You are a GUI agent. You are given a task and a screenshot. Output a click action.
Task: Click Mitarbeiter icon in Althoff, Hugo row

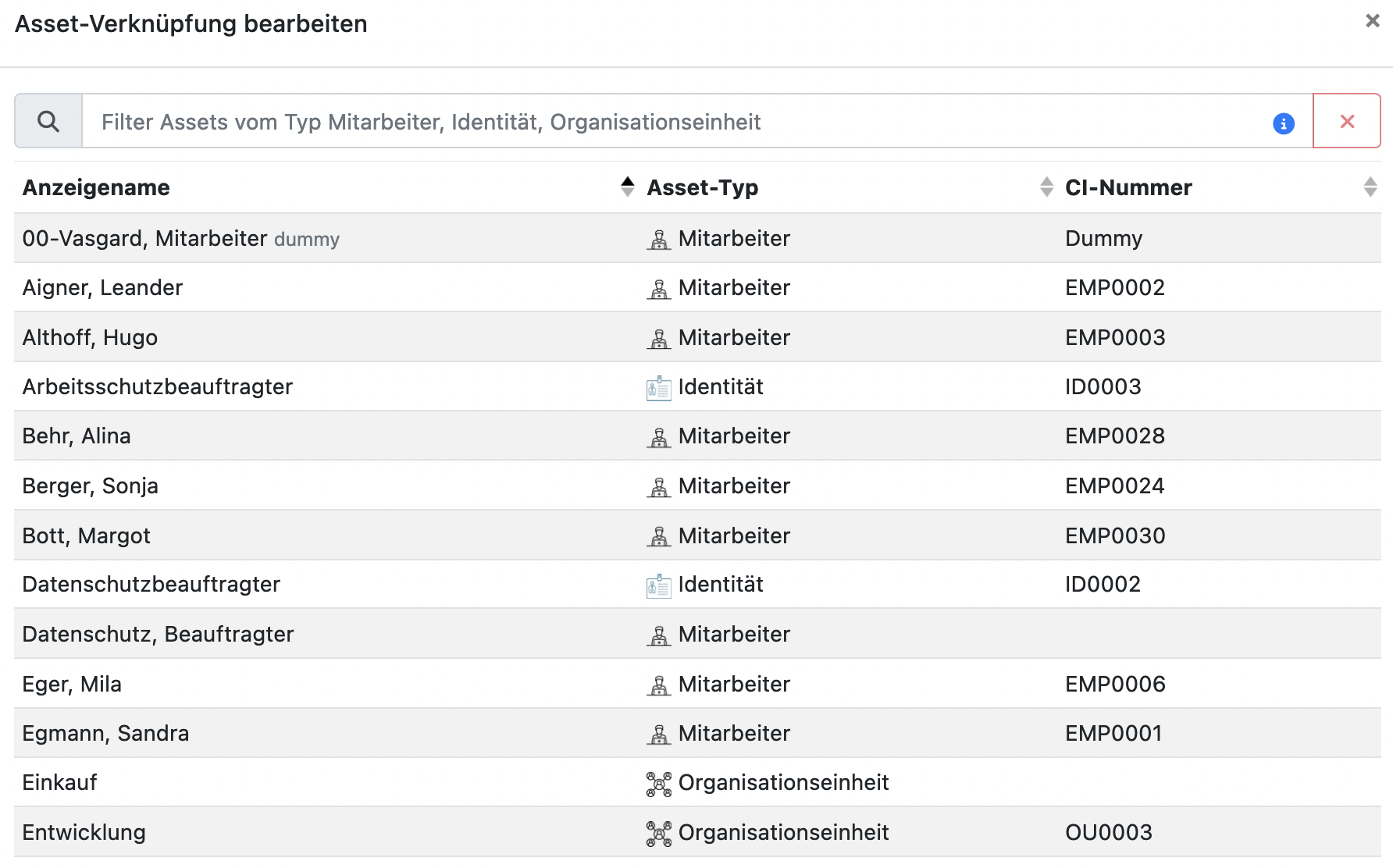pyautogui.click(x=659, y=338)
